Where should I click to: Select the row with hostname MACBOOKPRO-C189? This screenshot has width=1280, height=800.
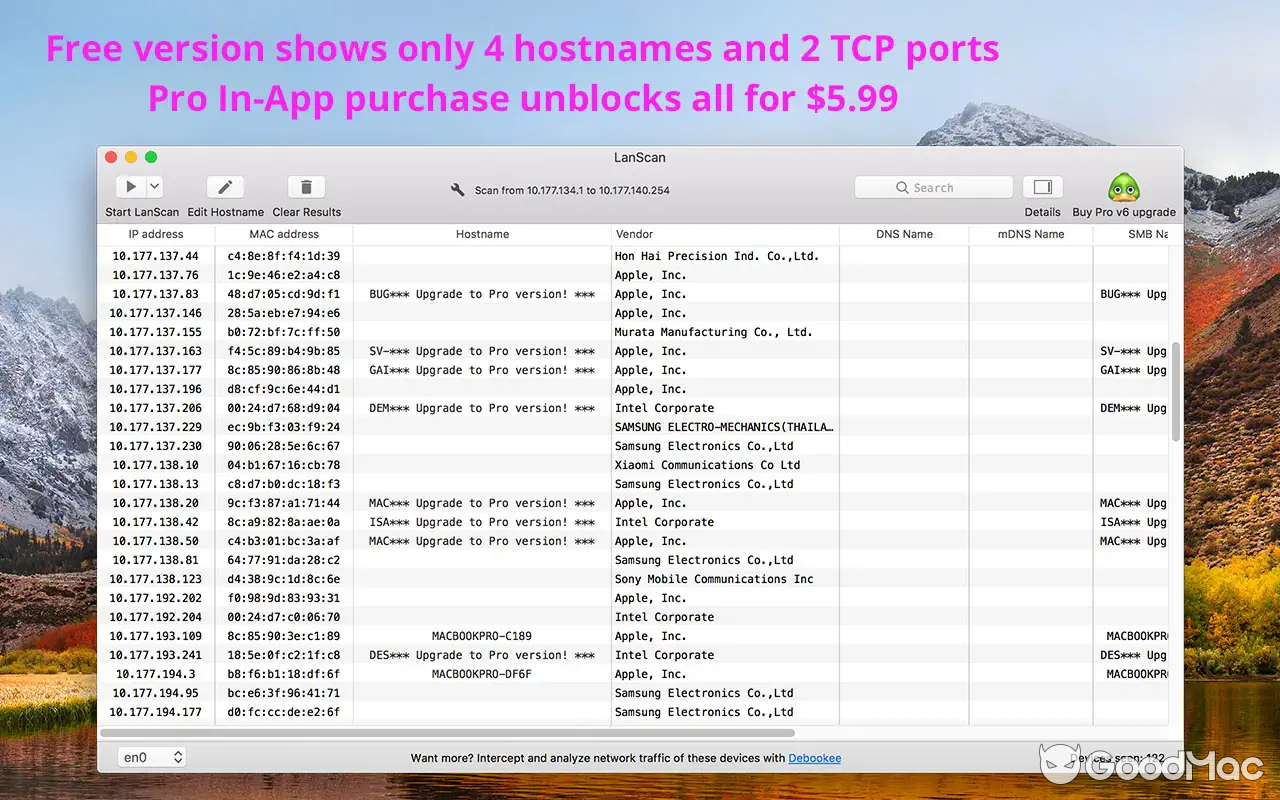pos(482,636)
